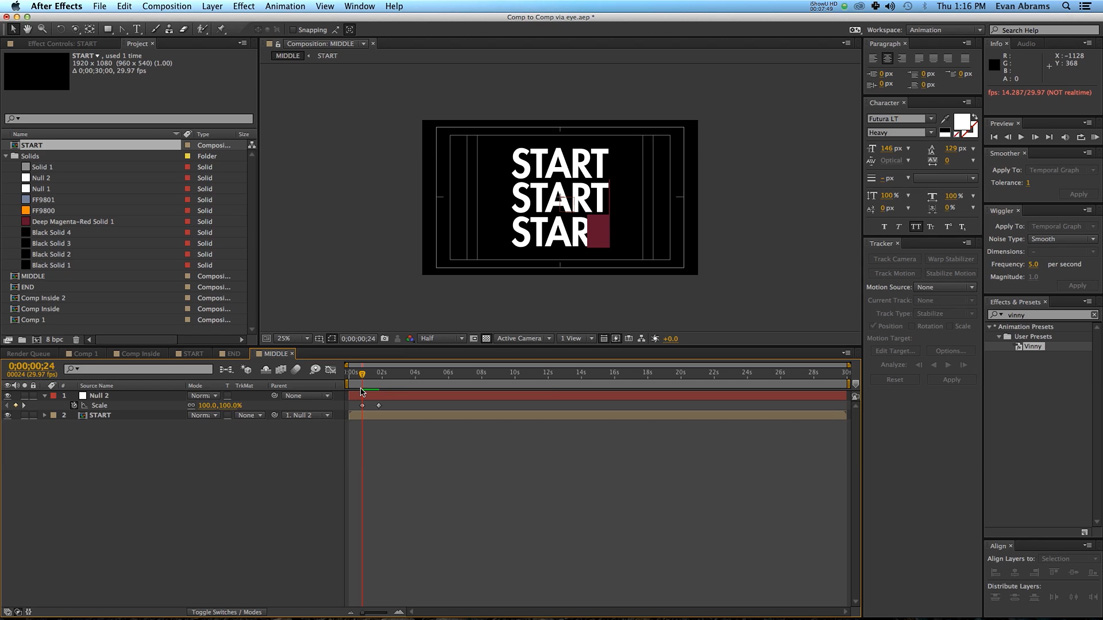Screen dimensions: 1103x620
Task: Open the Active Camera dropdown
Action: point(523,339)
